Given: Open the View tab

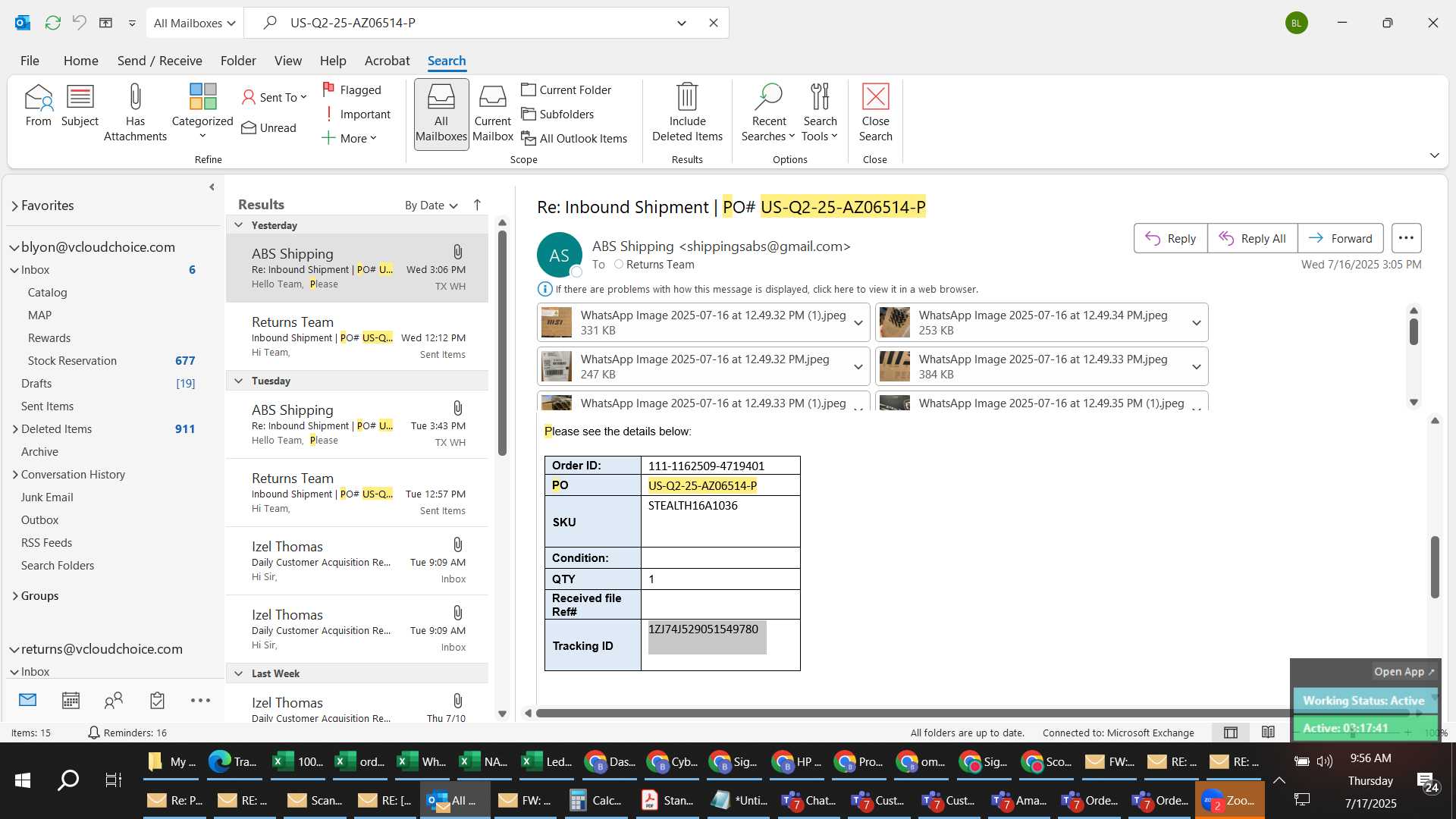Looking at the screenshot, I should click(287, 61).
